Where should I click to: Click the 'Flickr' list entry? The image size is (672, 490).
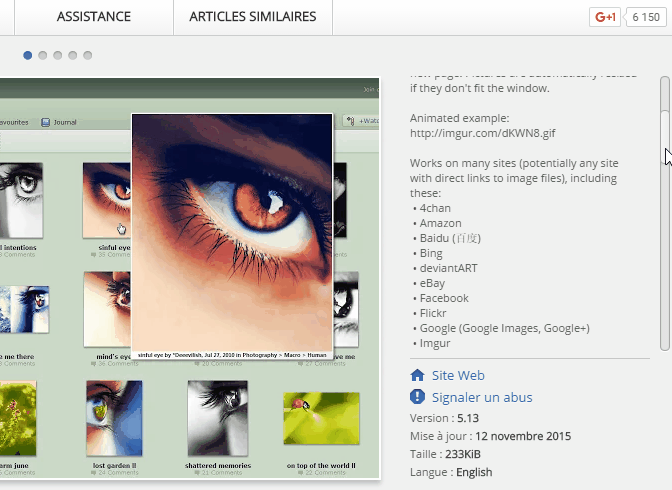(x=433, y=313)
